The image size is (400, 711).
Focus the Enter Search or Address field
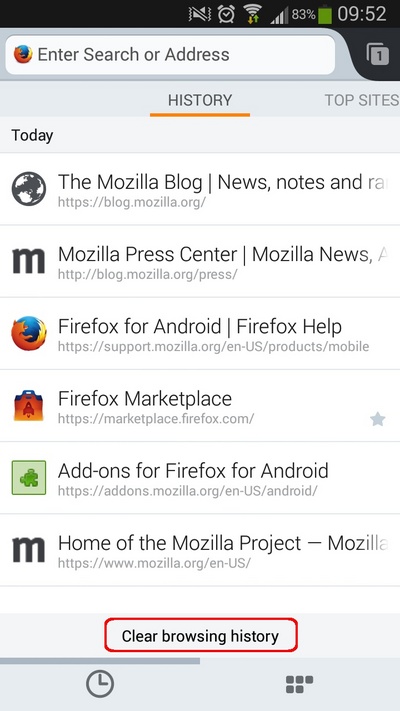[170, 55]
